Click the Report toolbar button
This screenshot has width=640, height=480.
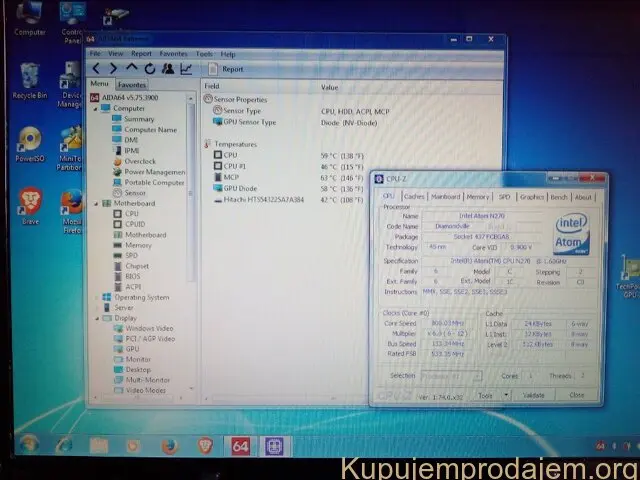coord(226,69)
